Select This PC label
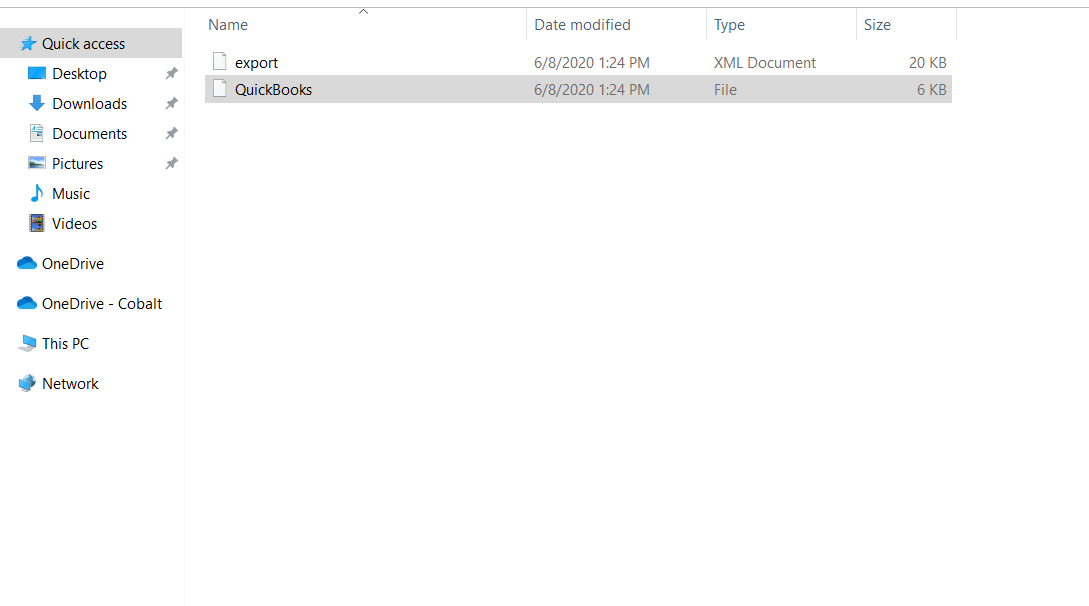The width and height of the screenshot is (1089, 606). click(x=65, y=344)
